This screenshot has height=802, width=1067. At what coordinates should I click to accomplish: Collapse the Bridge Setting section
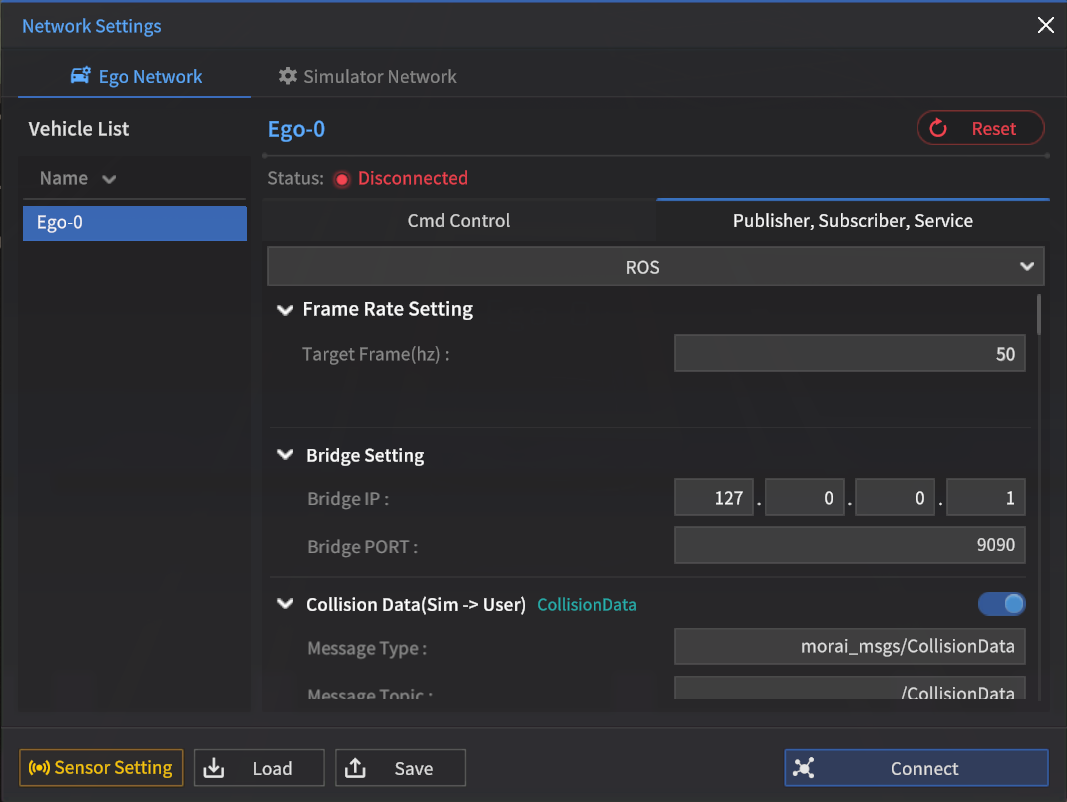(285, 455)
